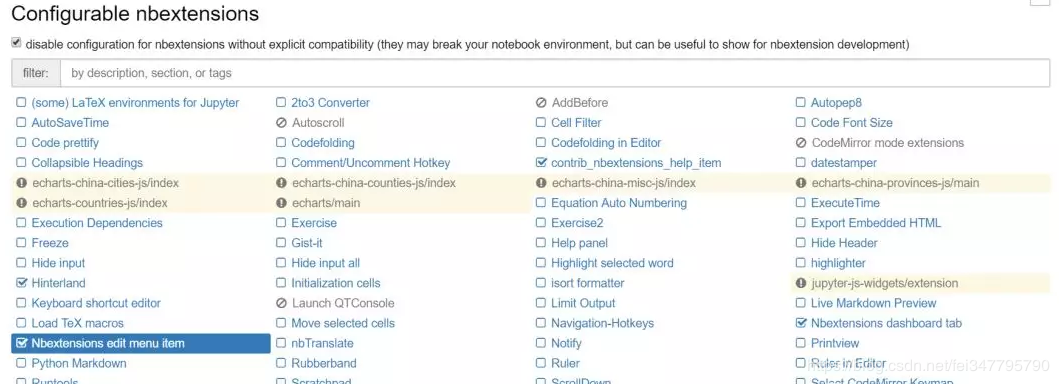Click the Autoscroll incompatible icon
Viewport: 1059px width, 384px height.
pos(282,123)
